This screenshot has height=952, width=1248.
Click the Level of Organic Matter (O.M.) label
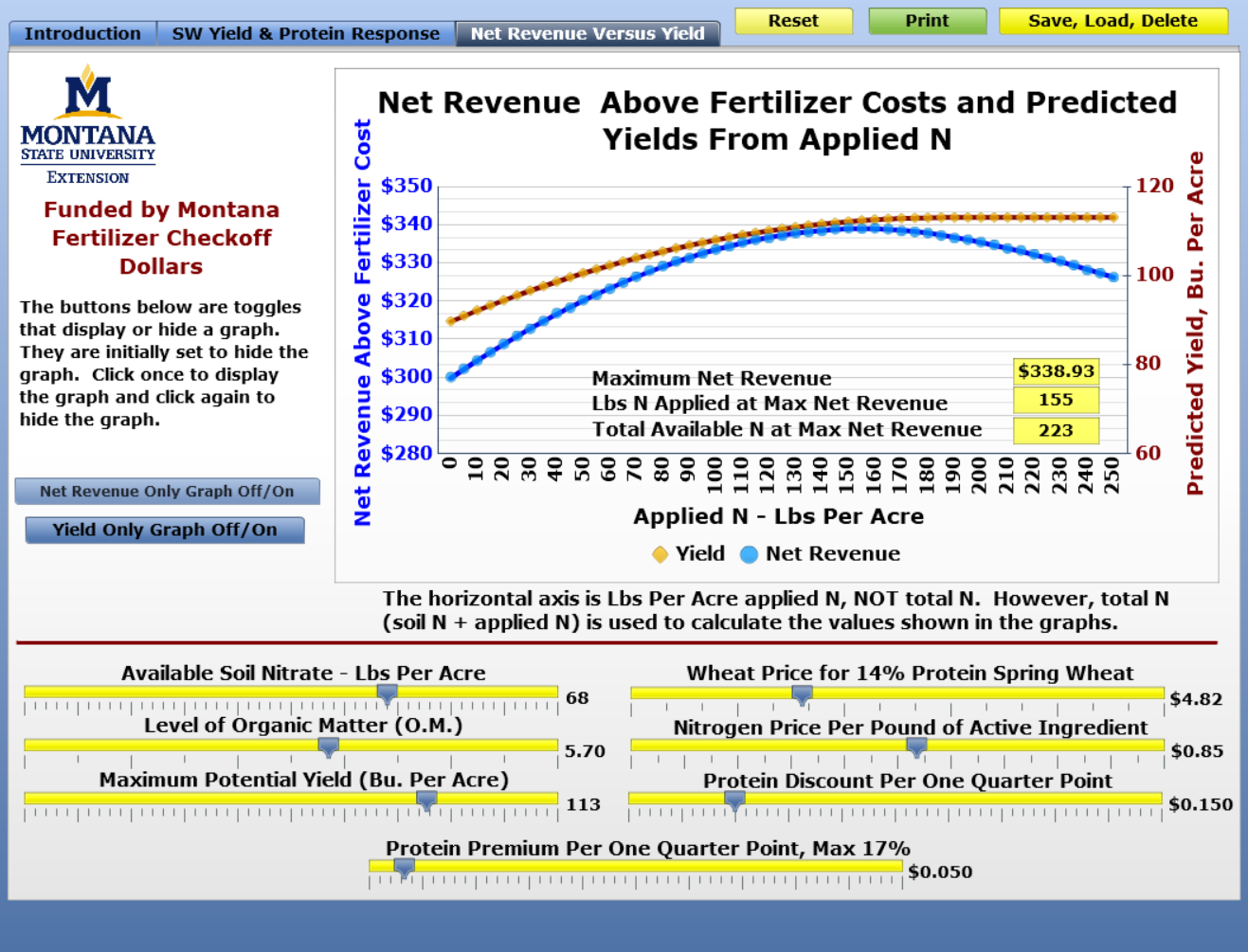point(303,726)
